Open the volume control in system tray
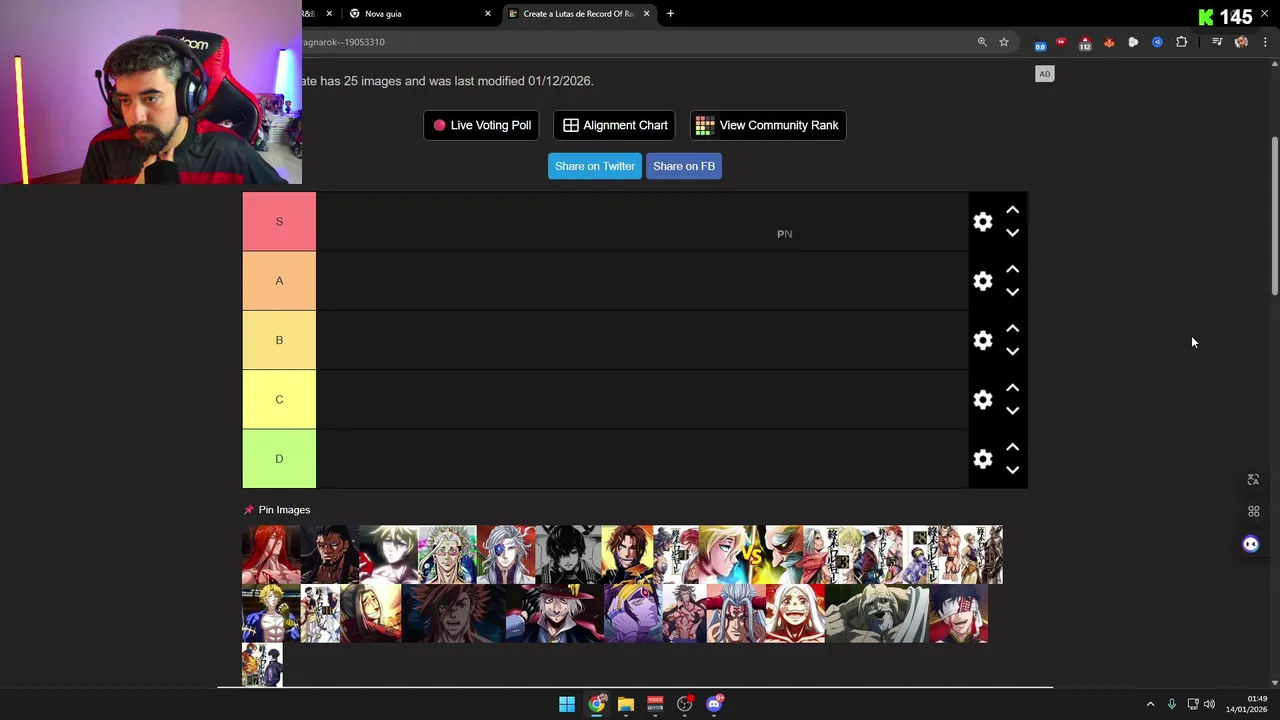The height and width of the screenshot is (720, 1280). 1209,704
